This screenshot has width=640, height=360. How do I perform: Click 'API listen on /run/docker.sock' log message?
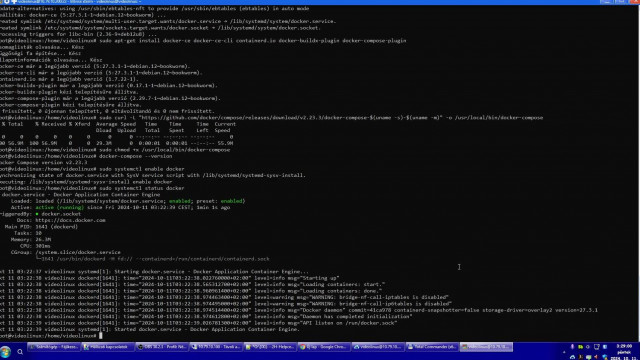pos(350,323)
